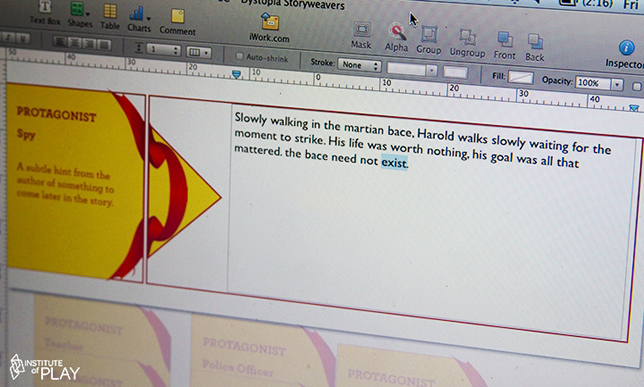Screen dimensions: 644x387
Task: Click the right blue indent marker on ruler
Action: pos(634,108)
